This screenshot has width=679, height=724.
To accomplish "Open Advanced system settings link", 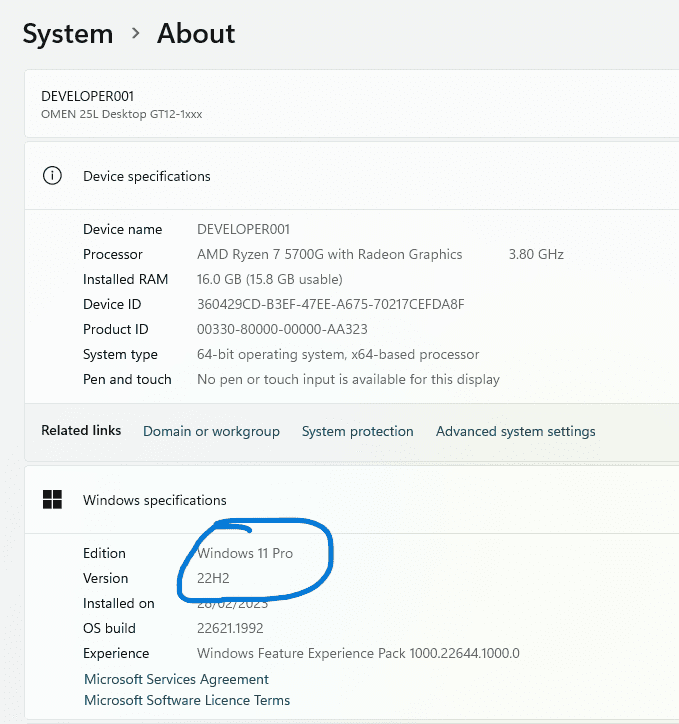I will click(x=516, y=431).
